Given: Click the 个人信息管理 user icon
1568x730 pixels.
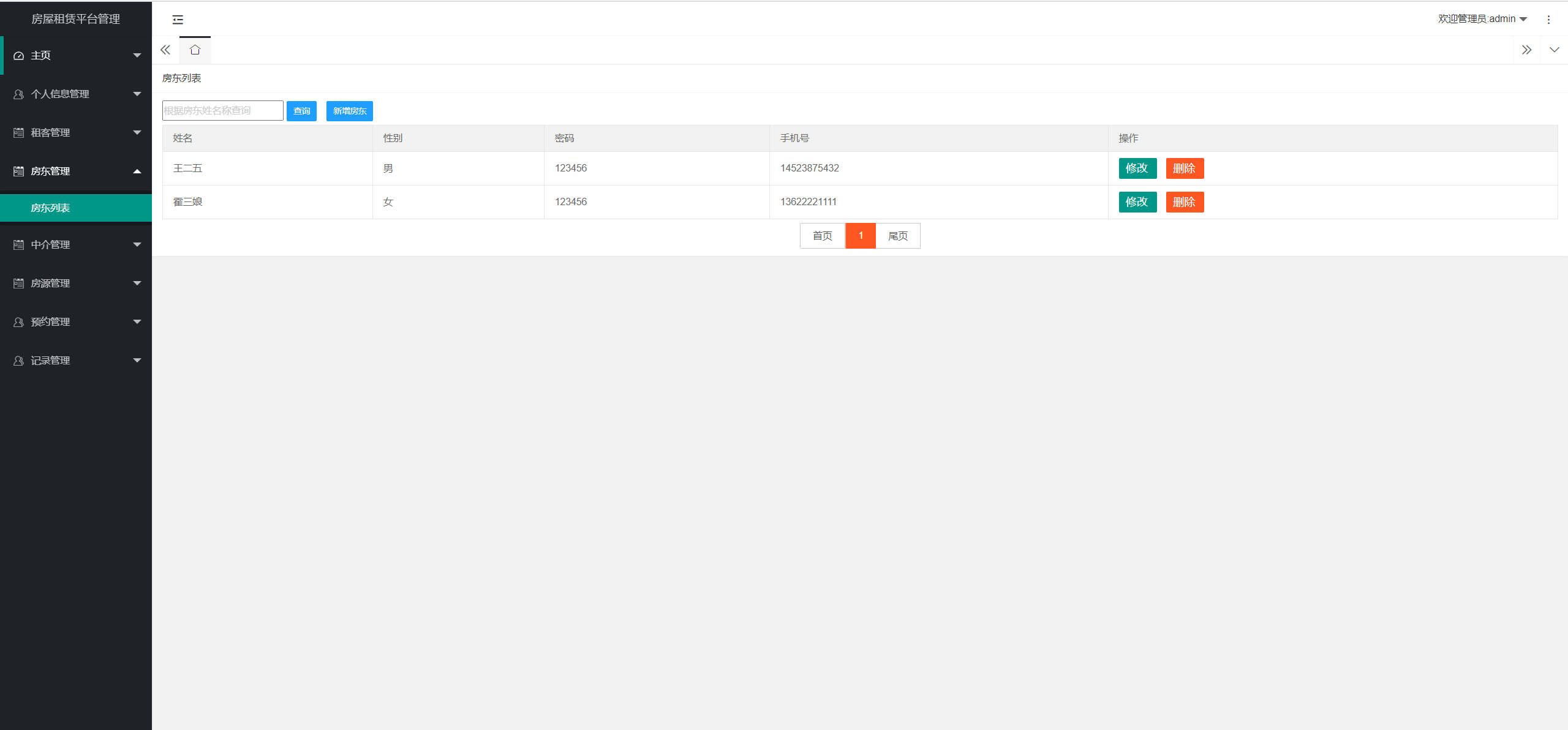Looking at the screenshot, I should click(18, 94).
